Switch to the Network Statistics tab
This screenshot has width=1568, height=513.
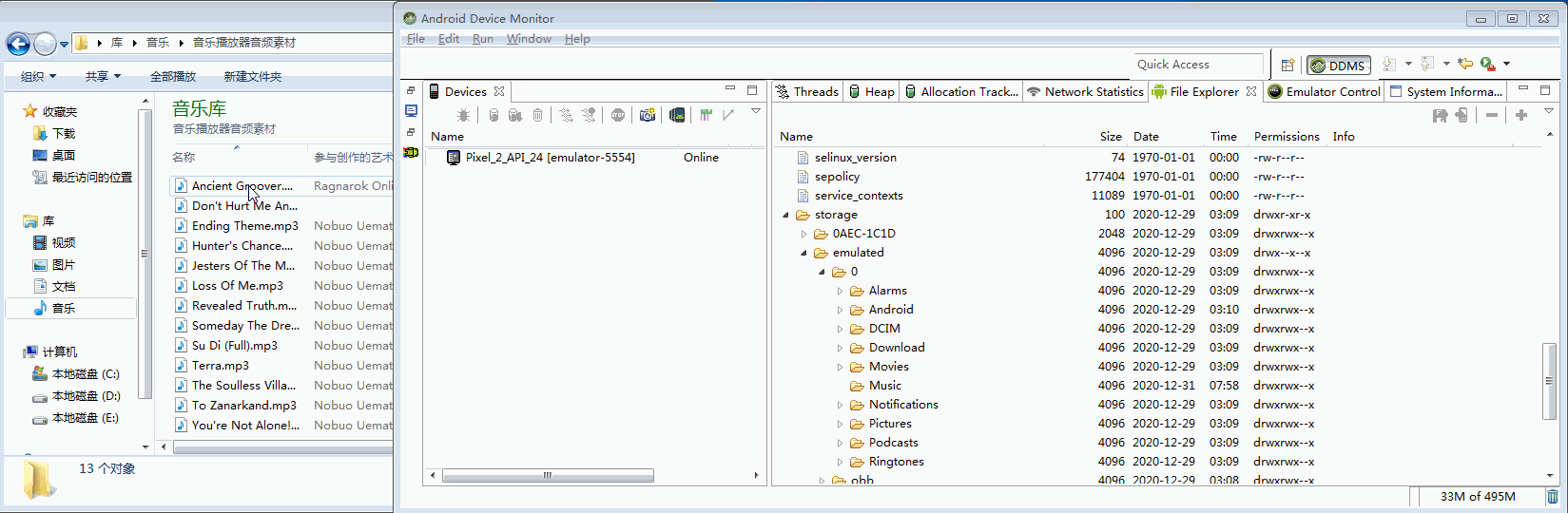pyautogui.click(x=1085, y=91)
